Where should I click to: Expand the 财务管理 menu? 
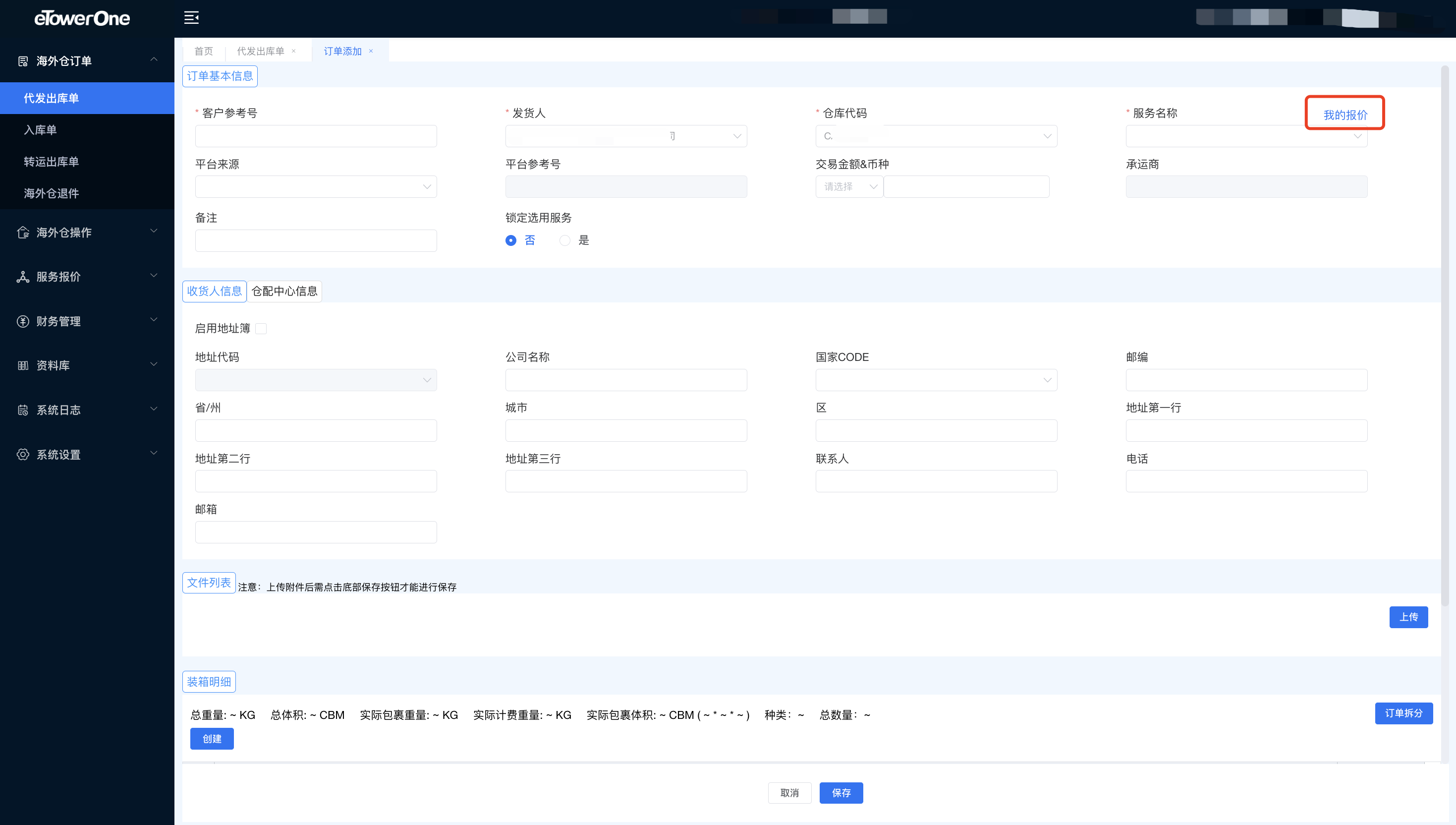(154, 320)
